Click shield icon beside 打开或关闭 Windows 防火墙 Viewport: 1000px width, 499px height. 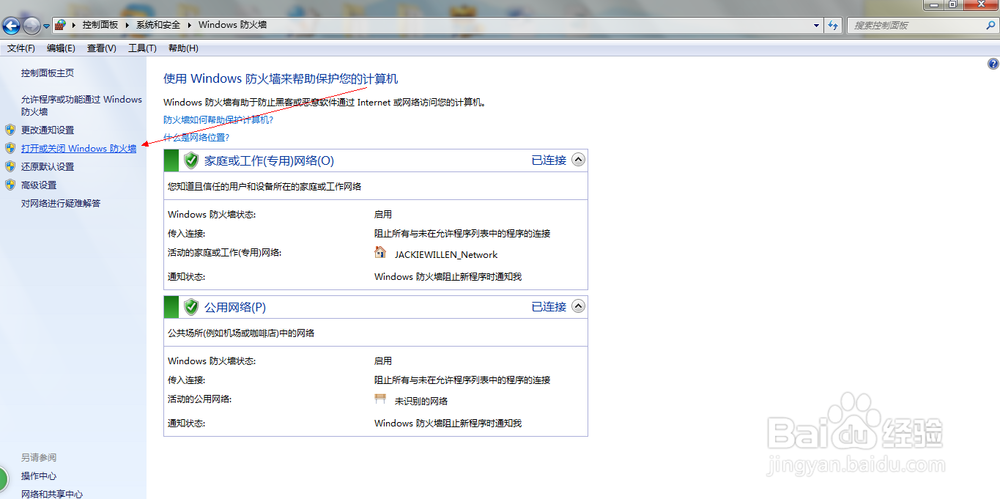pos(10,149)
